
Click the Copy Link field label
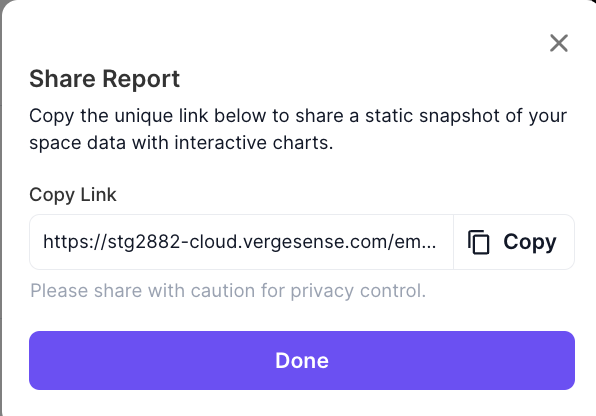(73, 195)
